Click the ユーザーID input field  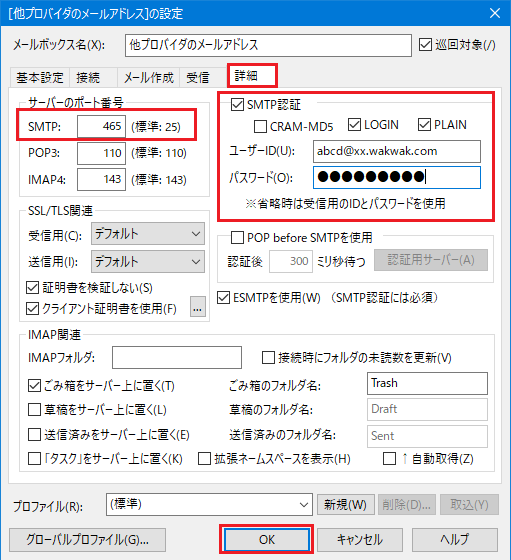(397, 151)
